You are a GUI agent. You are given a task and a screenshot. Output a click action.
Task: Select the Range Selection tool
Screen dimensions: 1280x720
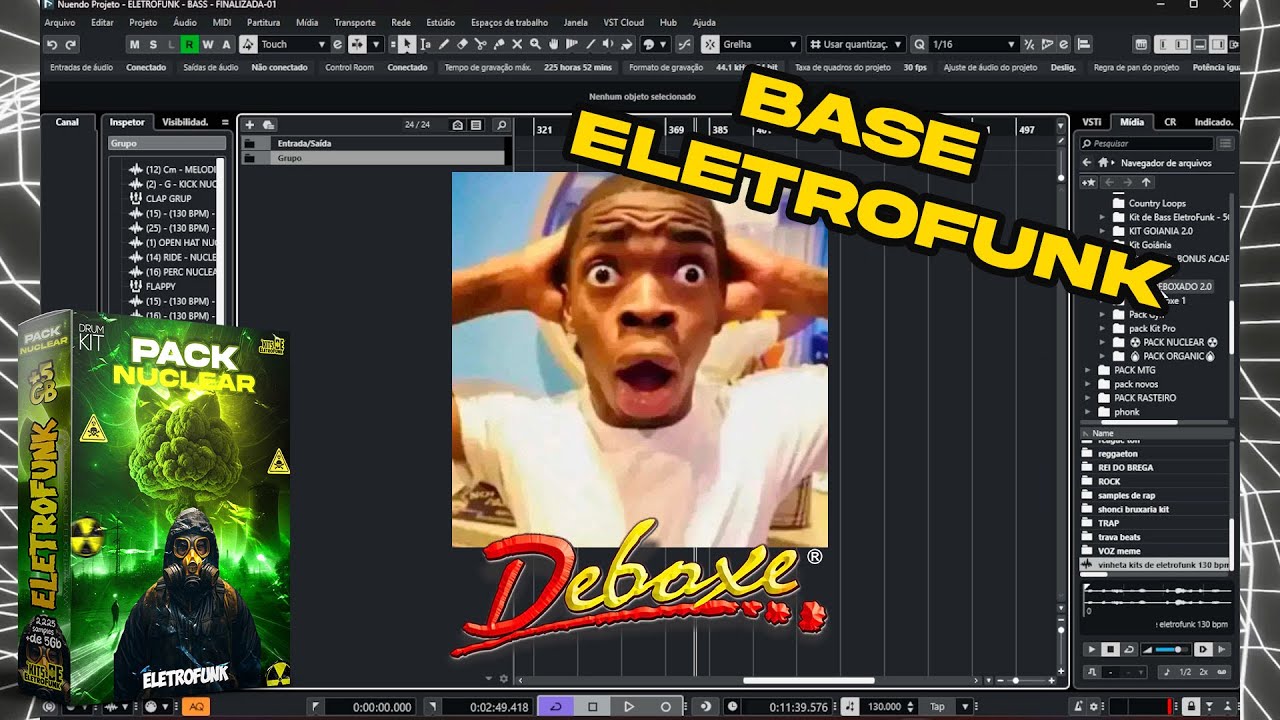[426, 44]
